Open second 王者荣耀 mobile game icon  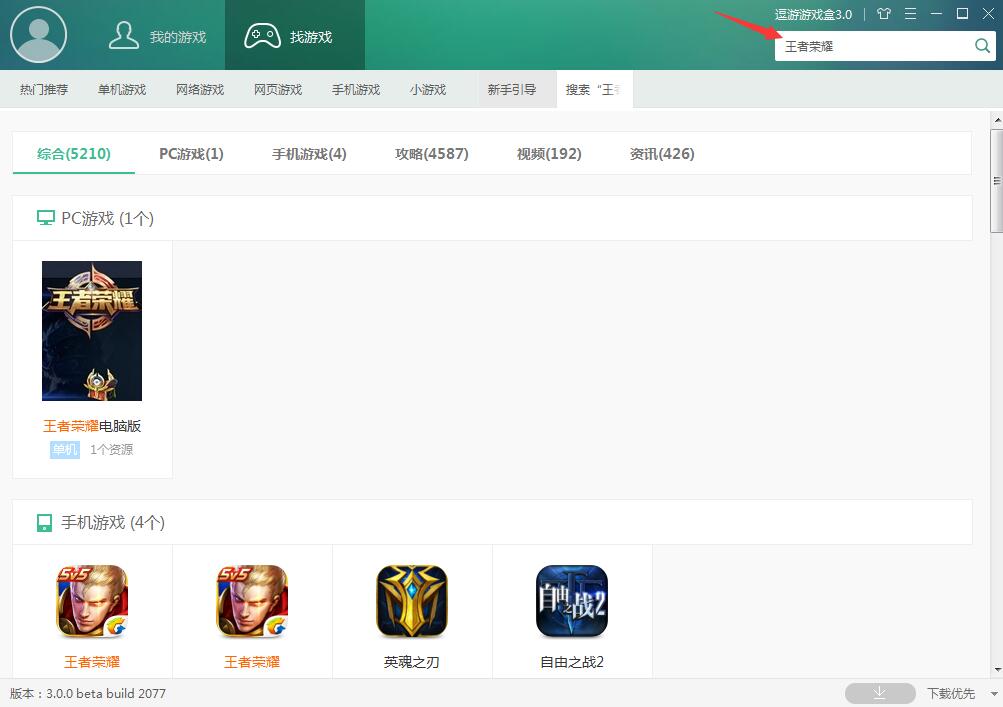[252, 601]
